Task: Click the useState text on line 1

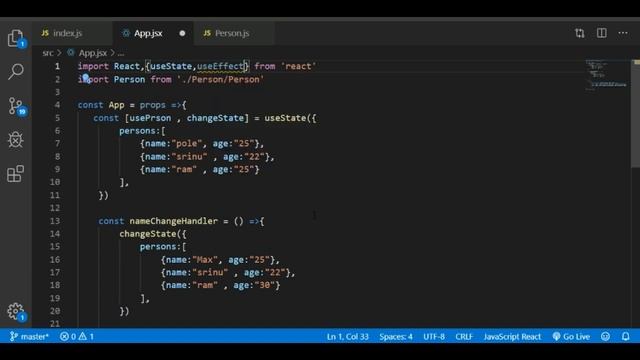Action: coord(171,66)
